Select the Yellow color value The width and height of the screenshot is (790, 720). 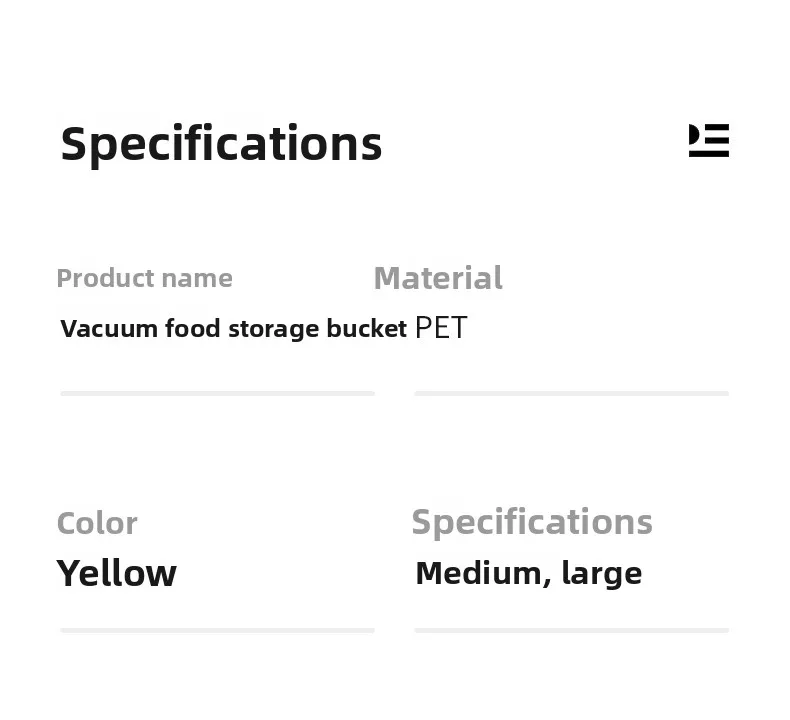(x=117, y=574)
